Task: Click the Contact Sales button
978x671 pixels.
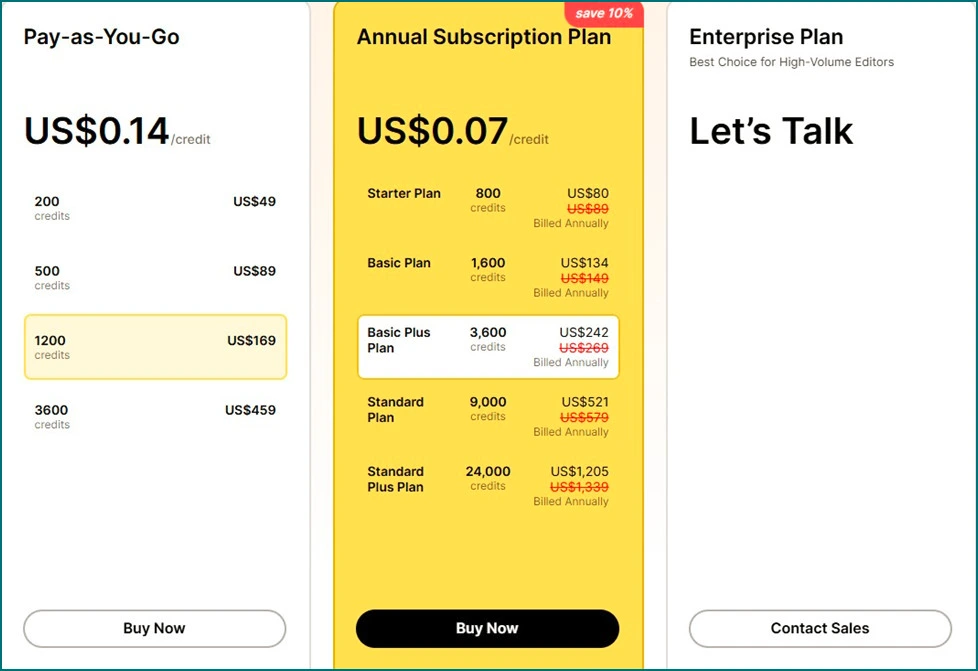Action: click(x=820, y=629)
